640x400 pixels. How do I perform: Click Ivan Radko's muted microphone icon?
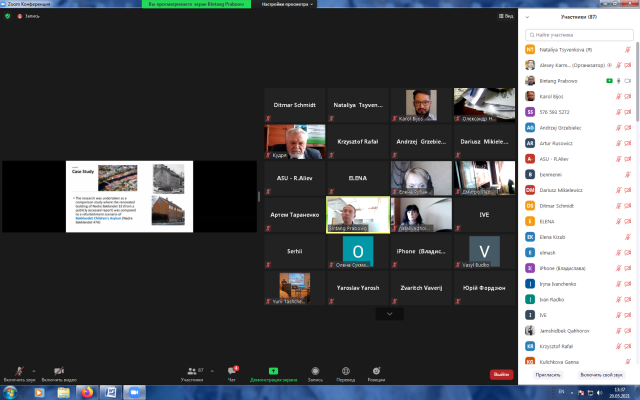[x=619, y=300]
